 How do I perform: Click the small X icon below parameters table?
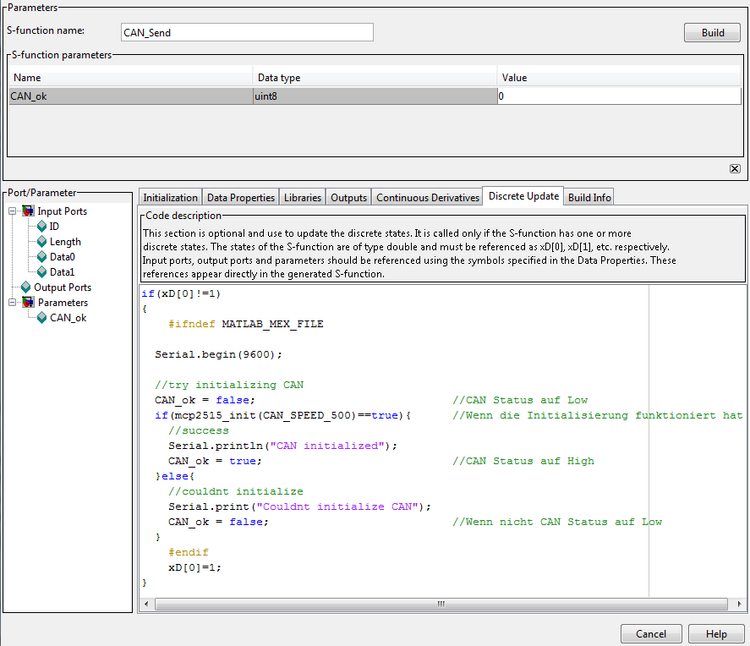coord(735,169)
